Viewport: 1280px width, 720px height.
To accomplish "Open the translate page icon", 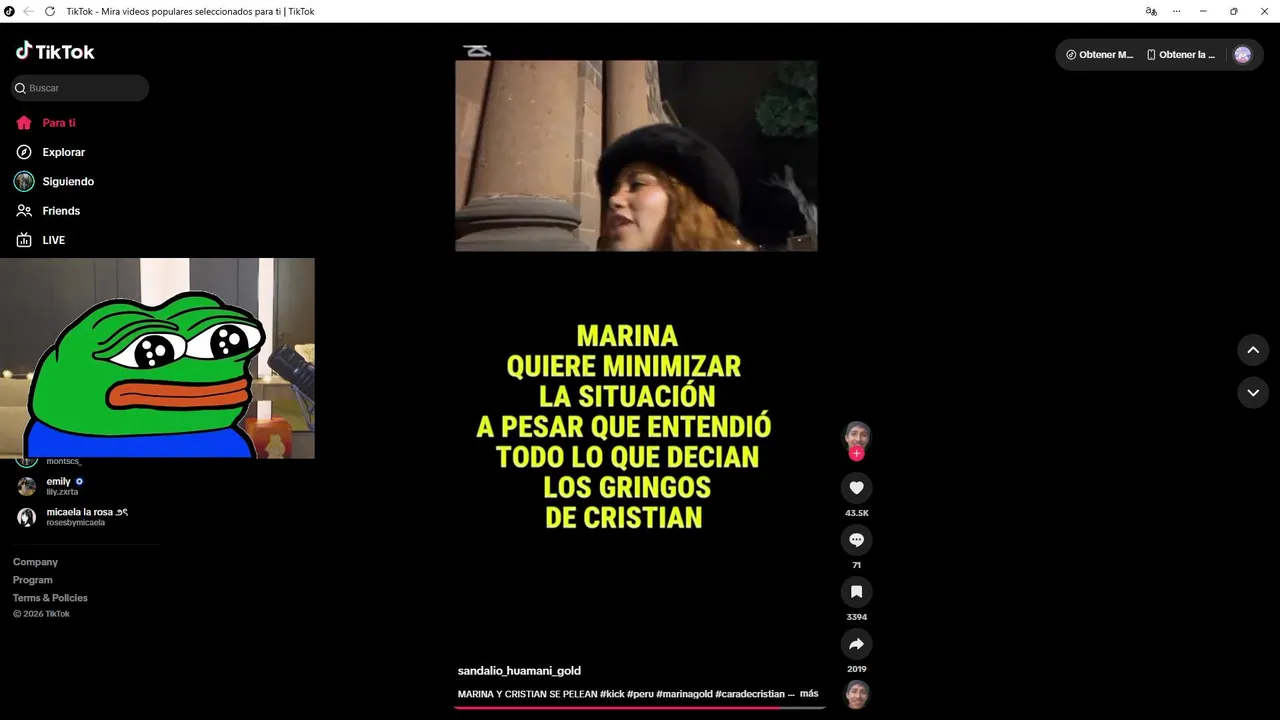I will [x=1151, y=11].
